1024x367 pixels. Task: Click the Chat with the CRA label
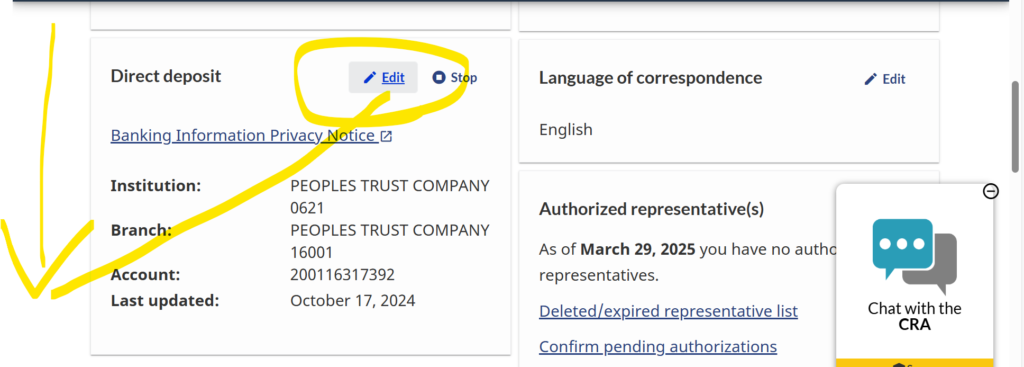coord(914,317)
